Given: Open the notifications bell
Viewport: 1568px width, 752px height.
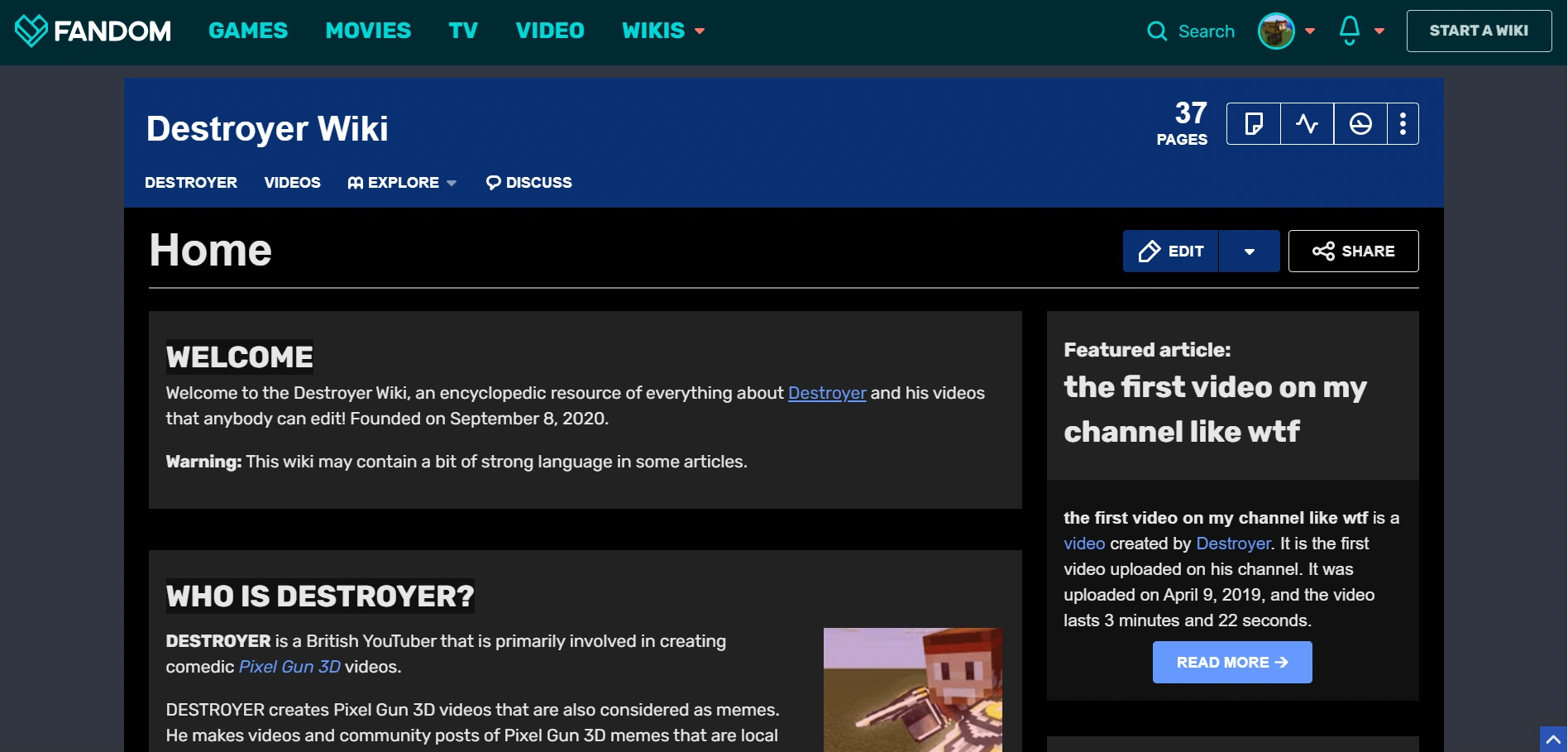Looking at the screenshot, I should pos(1350,31).
